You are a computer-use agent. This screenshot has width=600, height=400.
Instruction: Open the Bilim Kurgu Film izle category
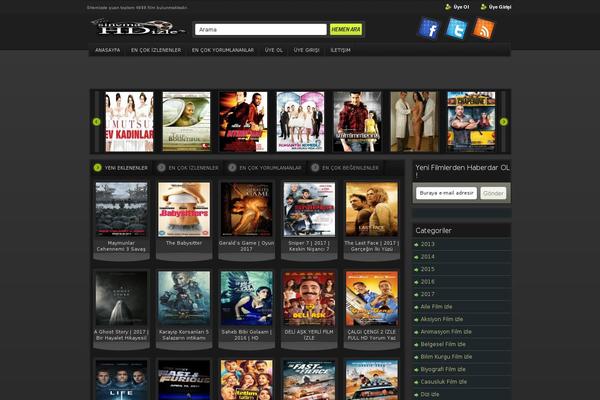[x=446, y=357]
